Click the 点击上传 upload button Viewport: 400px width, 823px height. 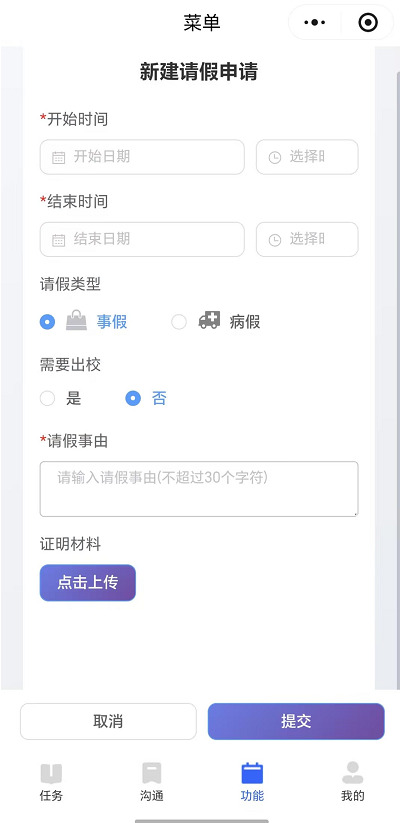coord(88,583)
